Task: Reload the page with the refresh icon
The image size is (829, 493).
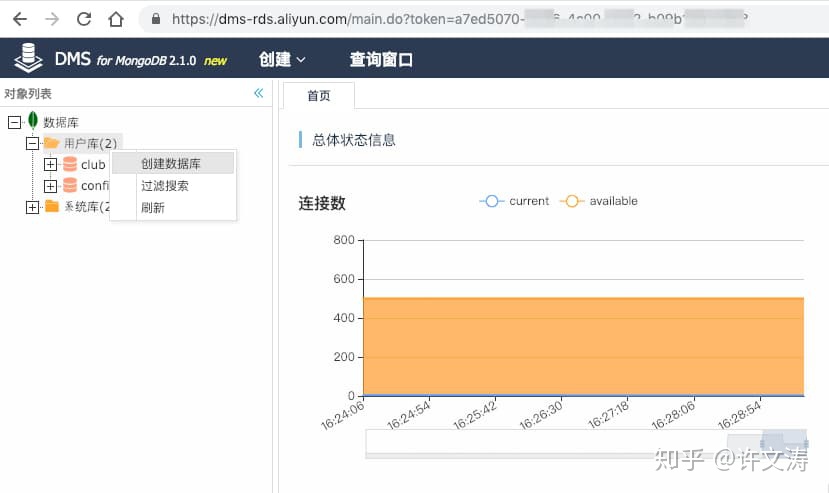Action: tap(84, 19)
